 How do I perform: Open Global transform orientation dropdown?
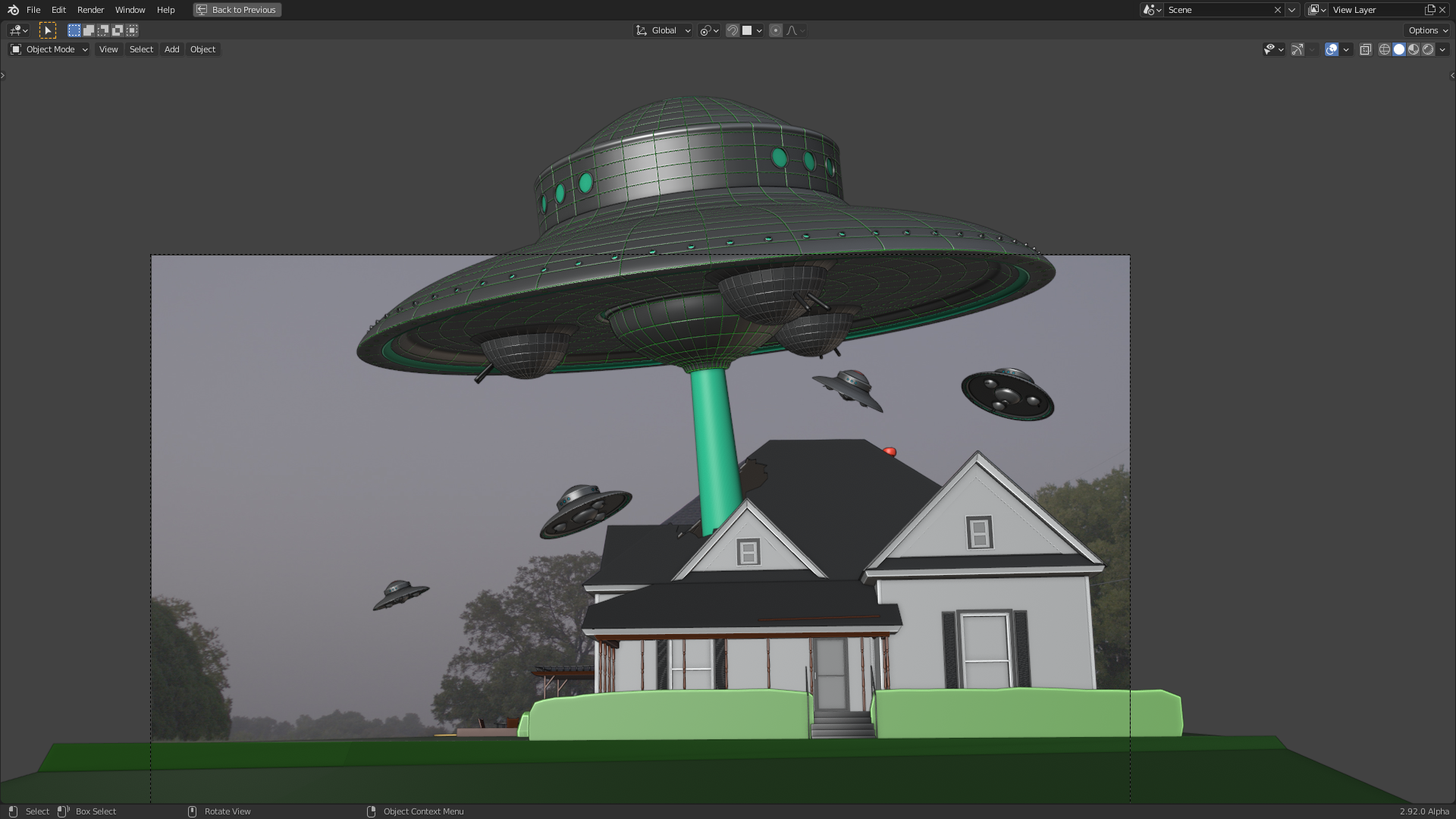(x=664, y=30)
